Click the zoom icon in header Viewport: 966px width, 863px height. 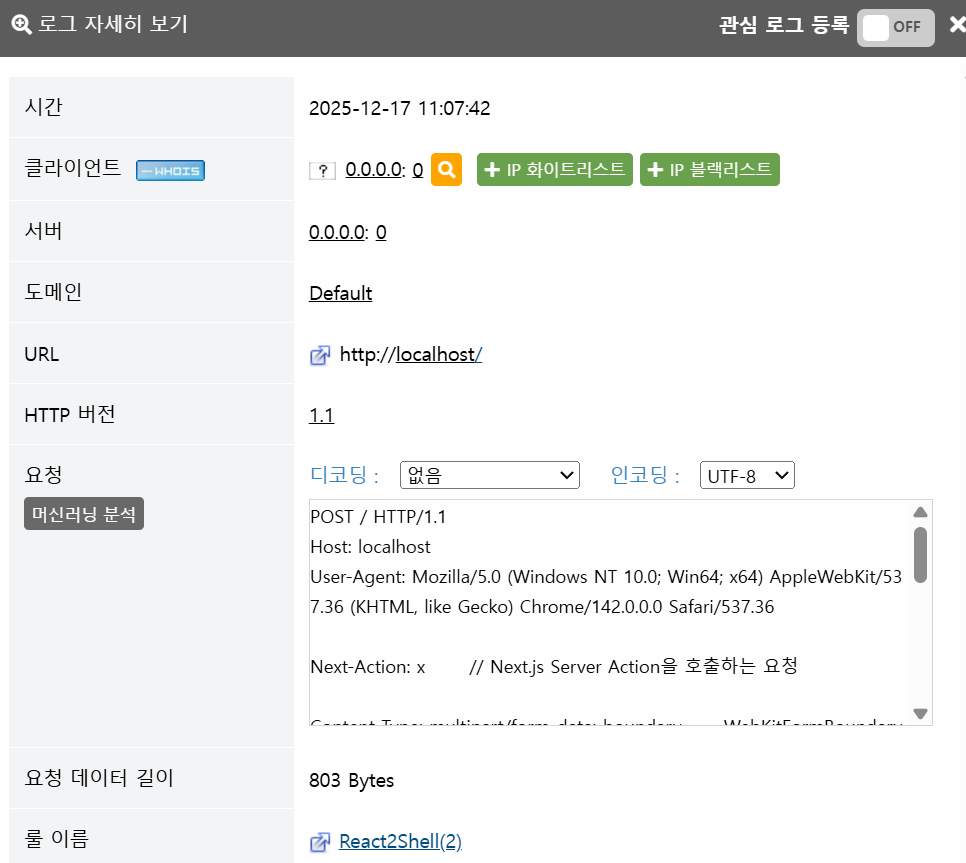coord(21,25)
